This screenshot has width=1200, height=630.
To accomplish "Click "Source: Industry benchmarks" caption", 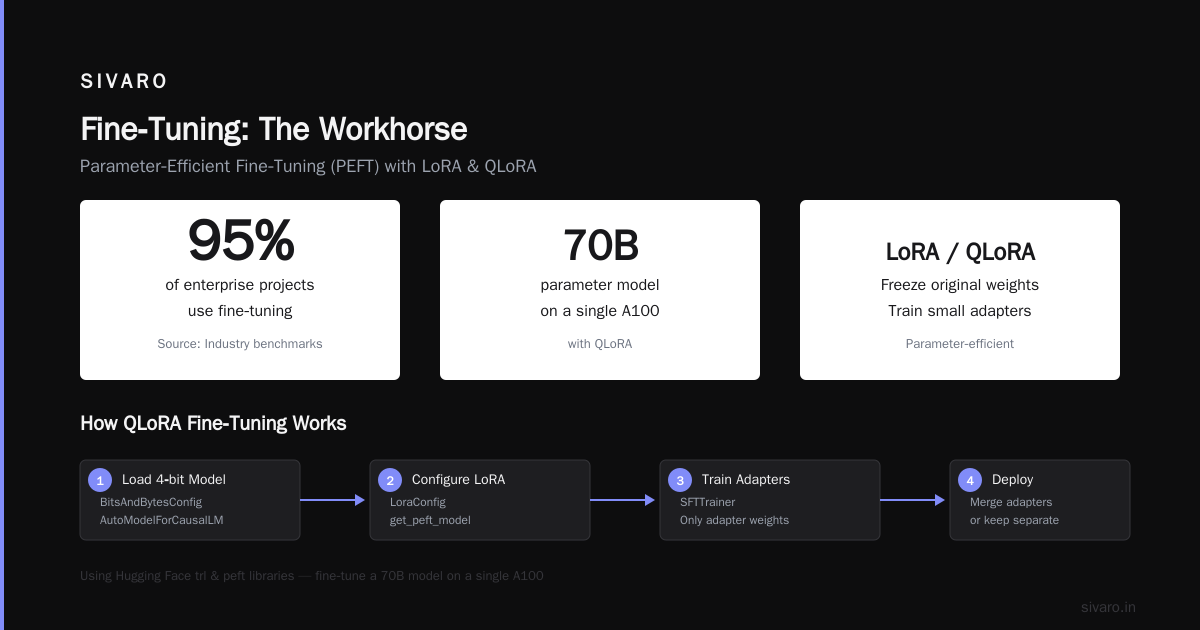I will [x=240, y=343].
